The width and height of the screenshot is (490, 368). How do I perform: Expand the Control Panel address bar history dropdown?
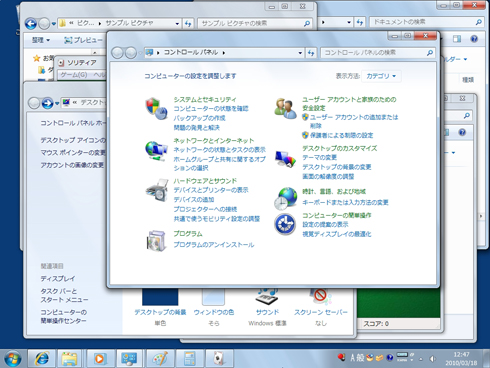[300, 53]
